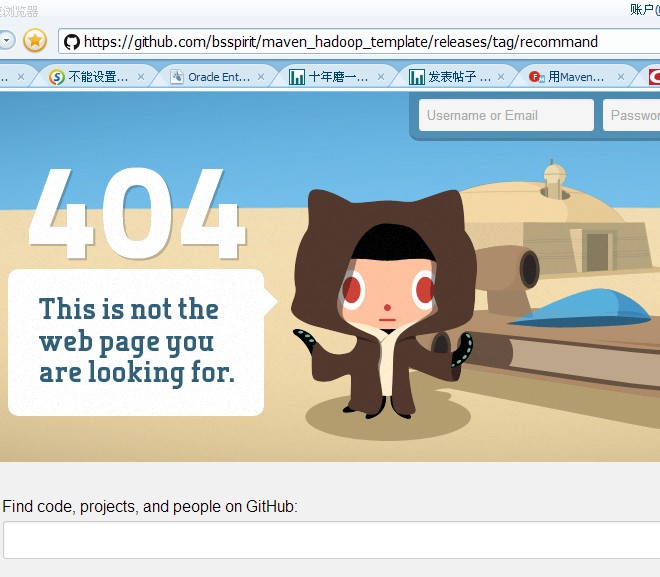The width and height of the screenshot is (660, 577).
Task: Click the chart icon on 发表帖子 tab
Action: pos(417,77)
